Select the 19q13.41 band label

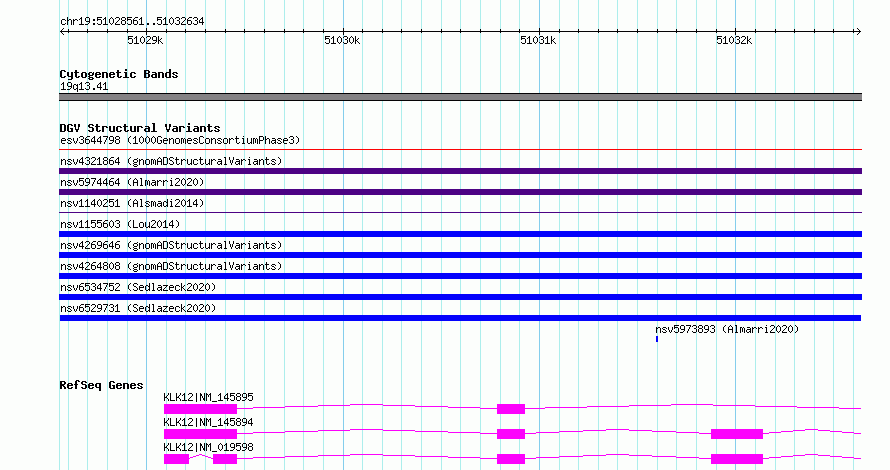tap(84, 86)
